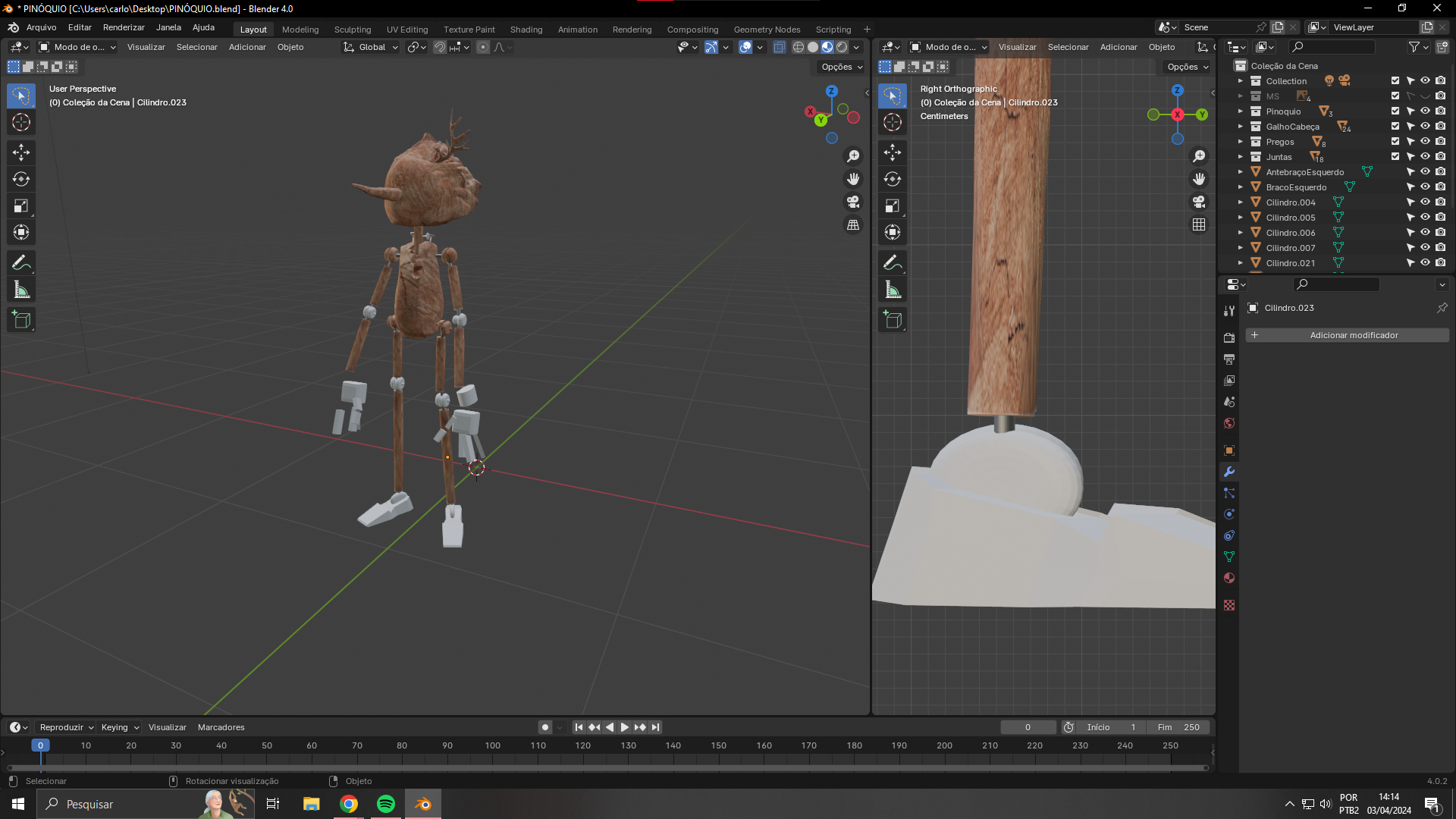Open the Global orientation dropdown

(371, 47)
